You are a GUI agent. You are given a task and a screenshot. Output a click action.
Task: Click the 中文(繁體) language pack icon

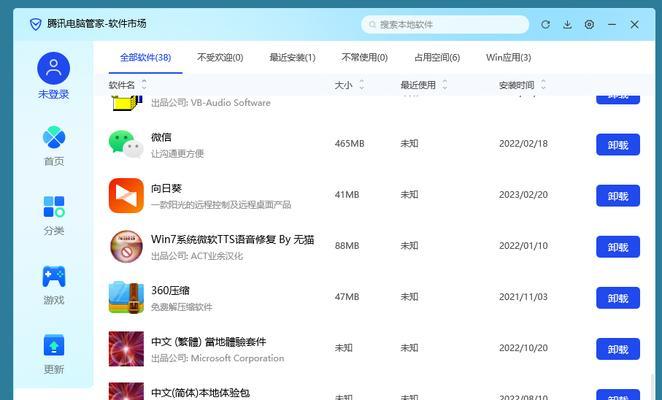126,348
